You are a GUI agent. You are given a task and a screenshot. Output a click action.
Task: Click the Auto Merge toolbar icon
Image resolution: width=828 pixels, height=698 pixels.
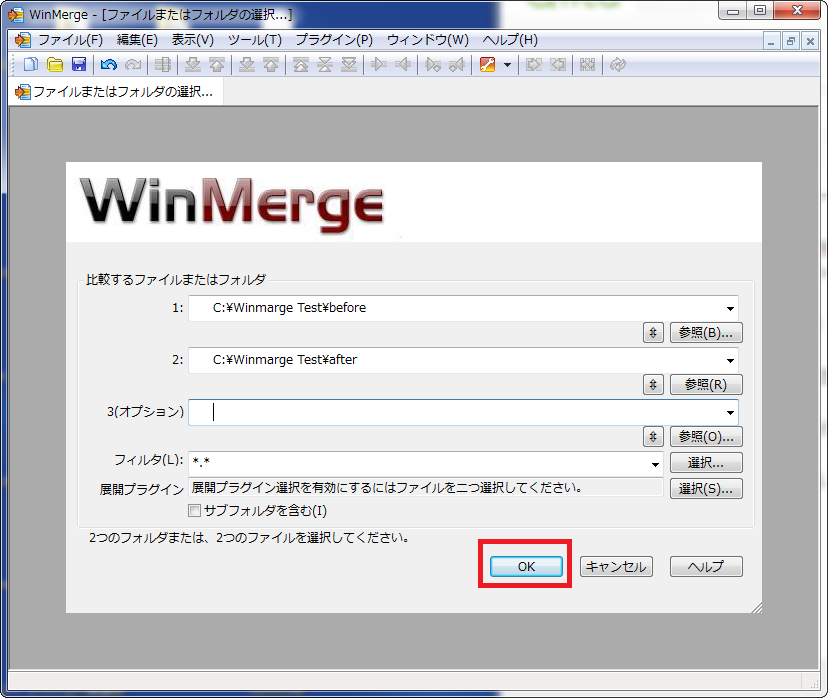587,64
